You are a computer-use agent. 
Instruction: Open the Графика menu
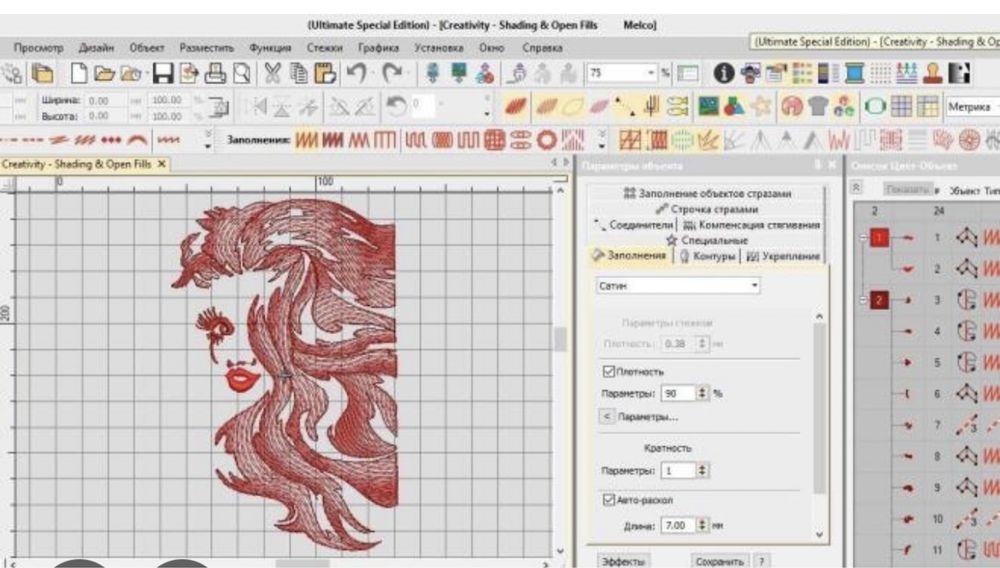coord(378,48)
